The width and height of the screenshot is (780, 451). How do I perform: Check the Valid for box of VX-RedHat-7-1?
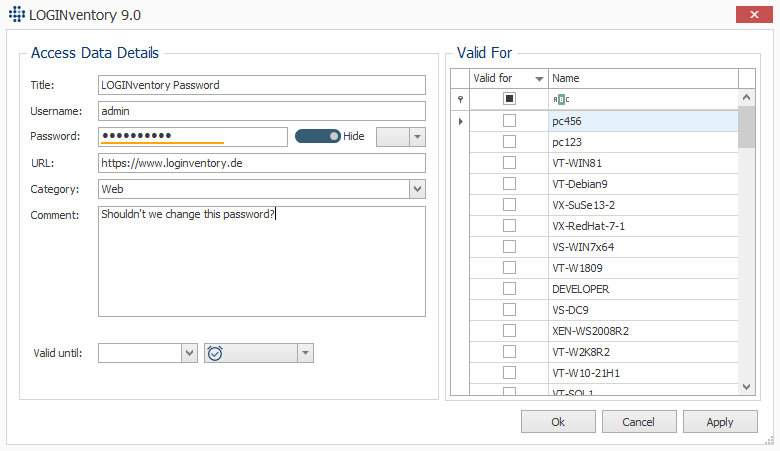pyautogui.click(x=509, y=226)
